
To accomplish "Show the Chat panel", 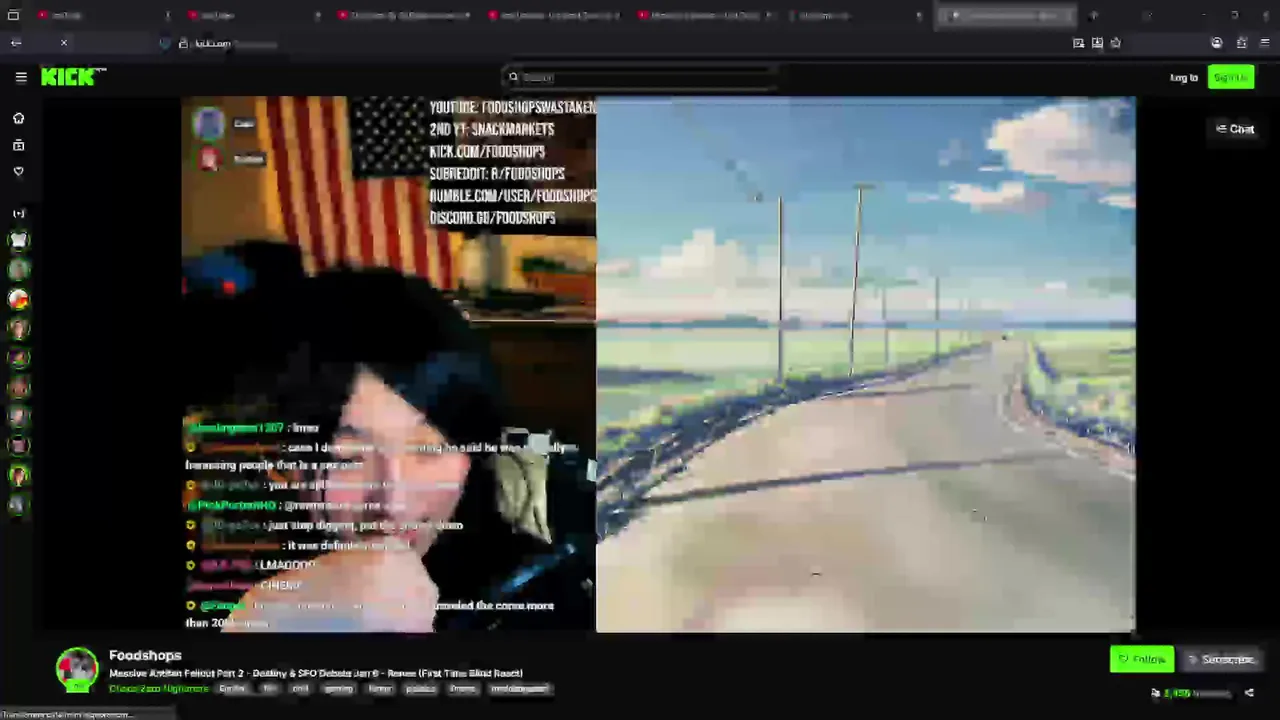I will point(1235,129).
